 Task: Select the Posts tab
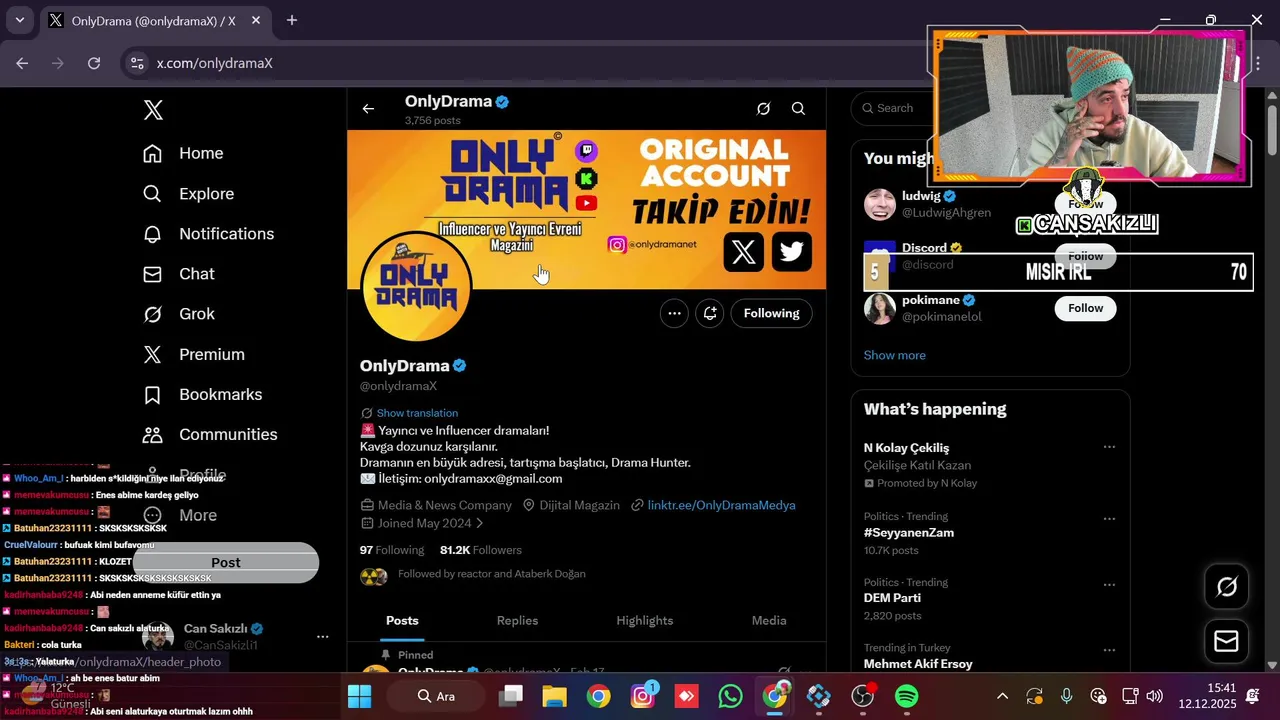[x=402, y=621]
